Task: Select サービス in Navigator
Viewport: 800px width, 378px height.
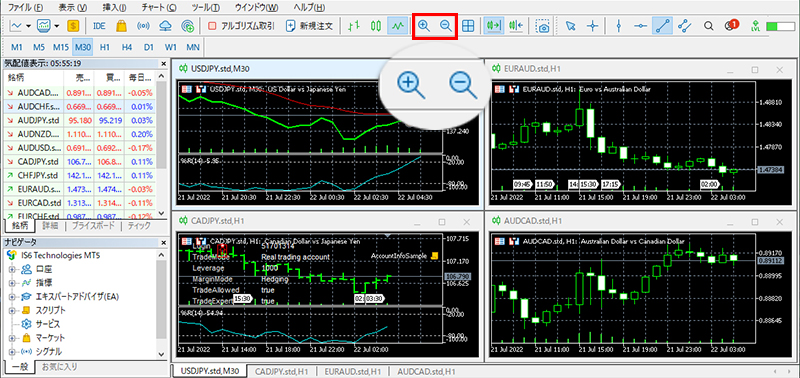Action: tap(47, 324)
